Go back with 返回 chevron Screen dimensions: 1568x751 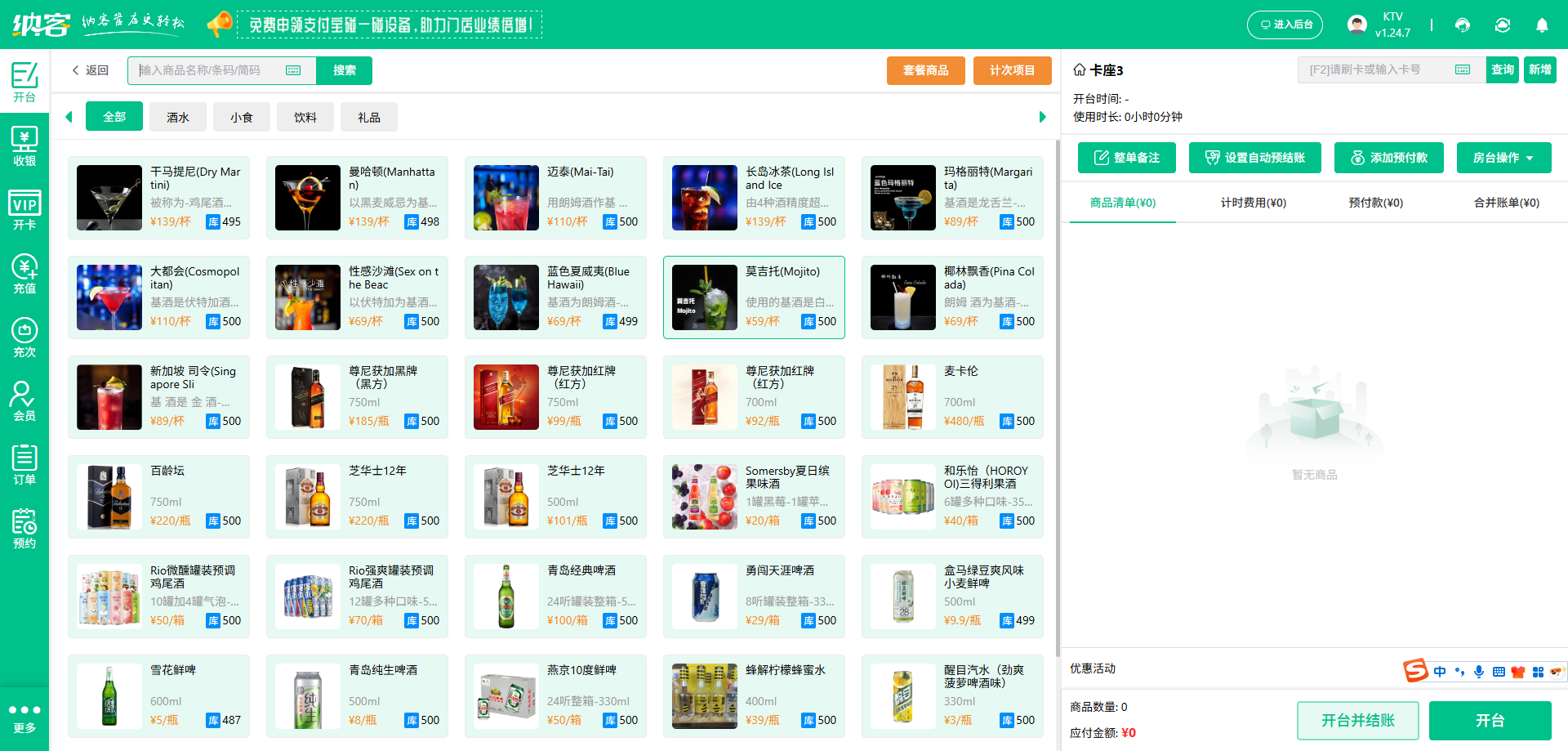(90, 70)
